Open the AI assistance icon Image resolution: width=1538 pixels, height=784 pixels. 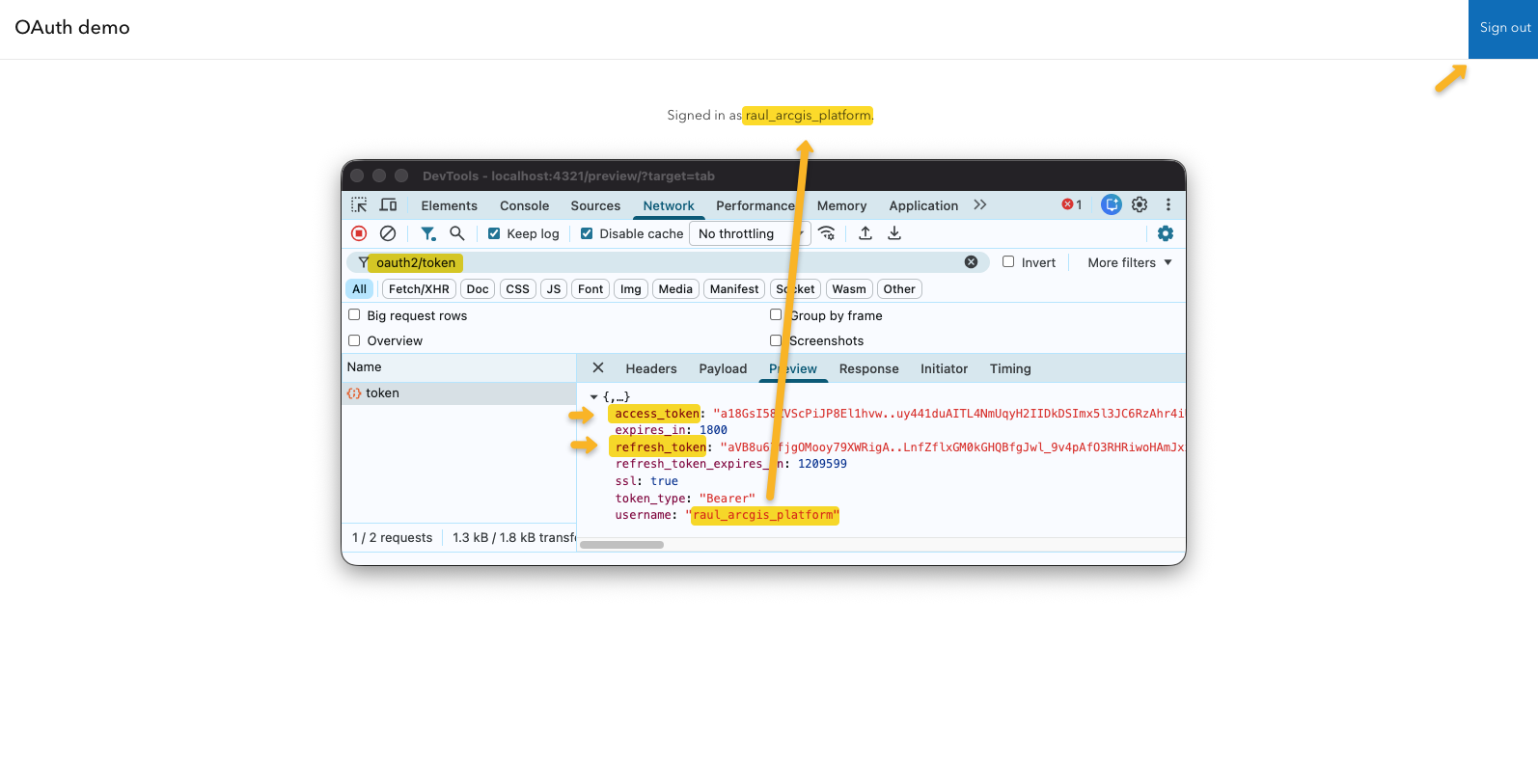click(1112, 204)
